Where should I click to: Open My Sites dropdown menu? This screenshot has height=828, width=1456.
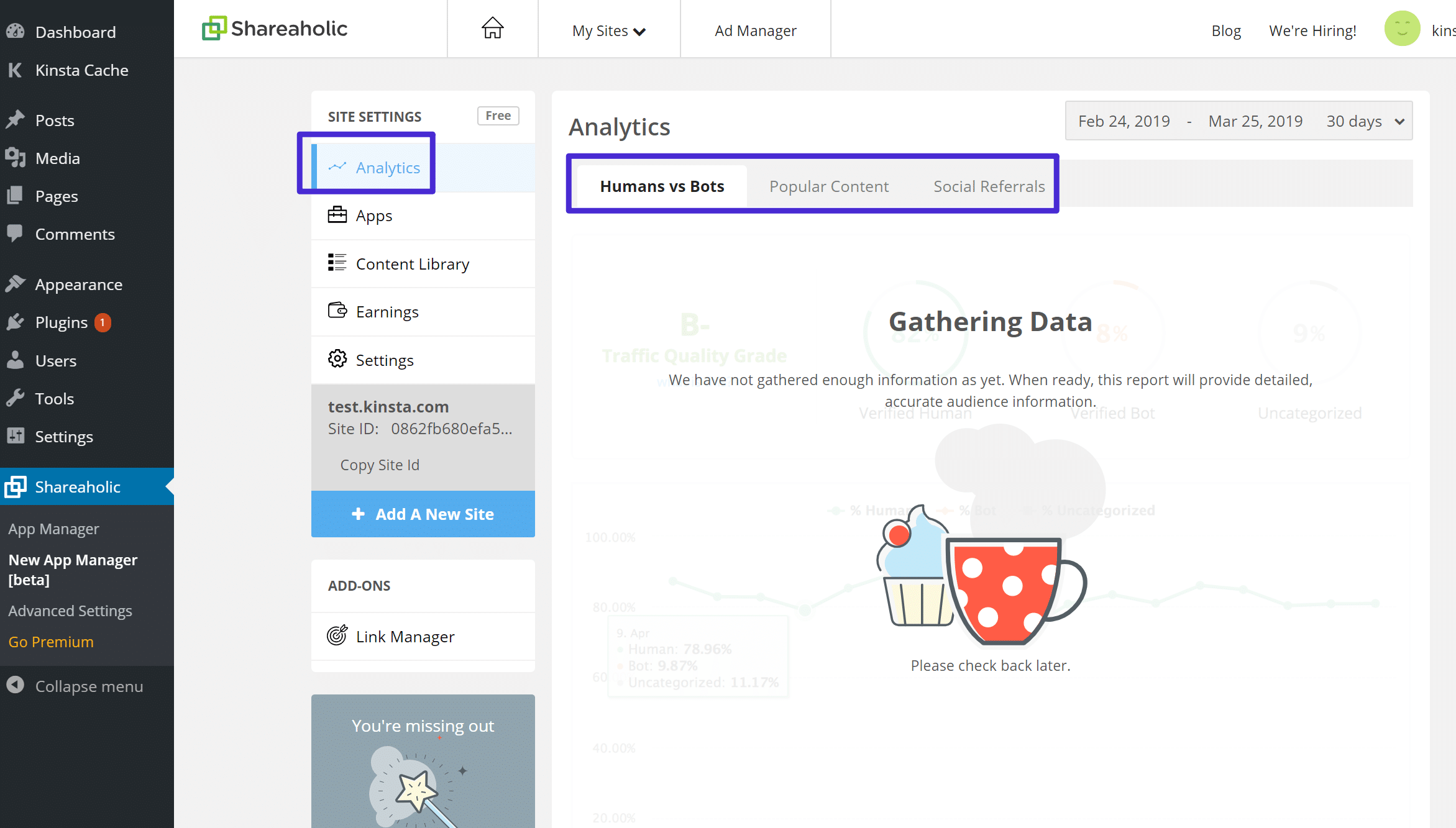click(607, 30)
